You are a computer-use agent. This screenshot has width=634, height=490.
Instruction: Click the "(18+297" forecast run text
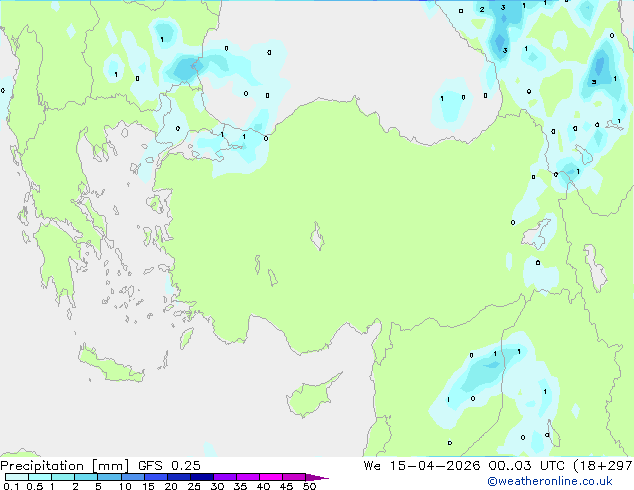coord(603,465)
